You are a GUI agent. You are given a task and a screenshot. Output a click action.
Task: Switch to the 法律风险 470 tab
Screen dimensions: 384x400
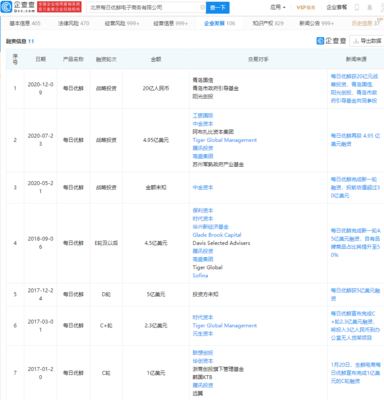point(74,23)
